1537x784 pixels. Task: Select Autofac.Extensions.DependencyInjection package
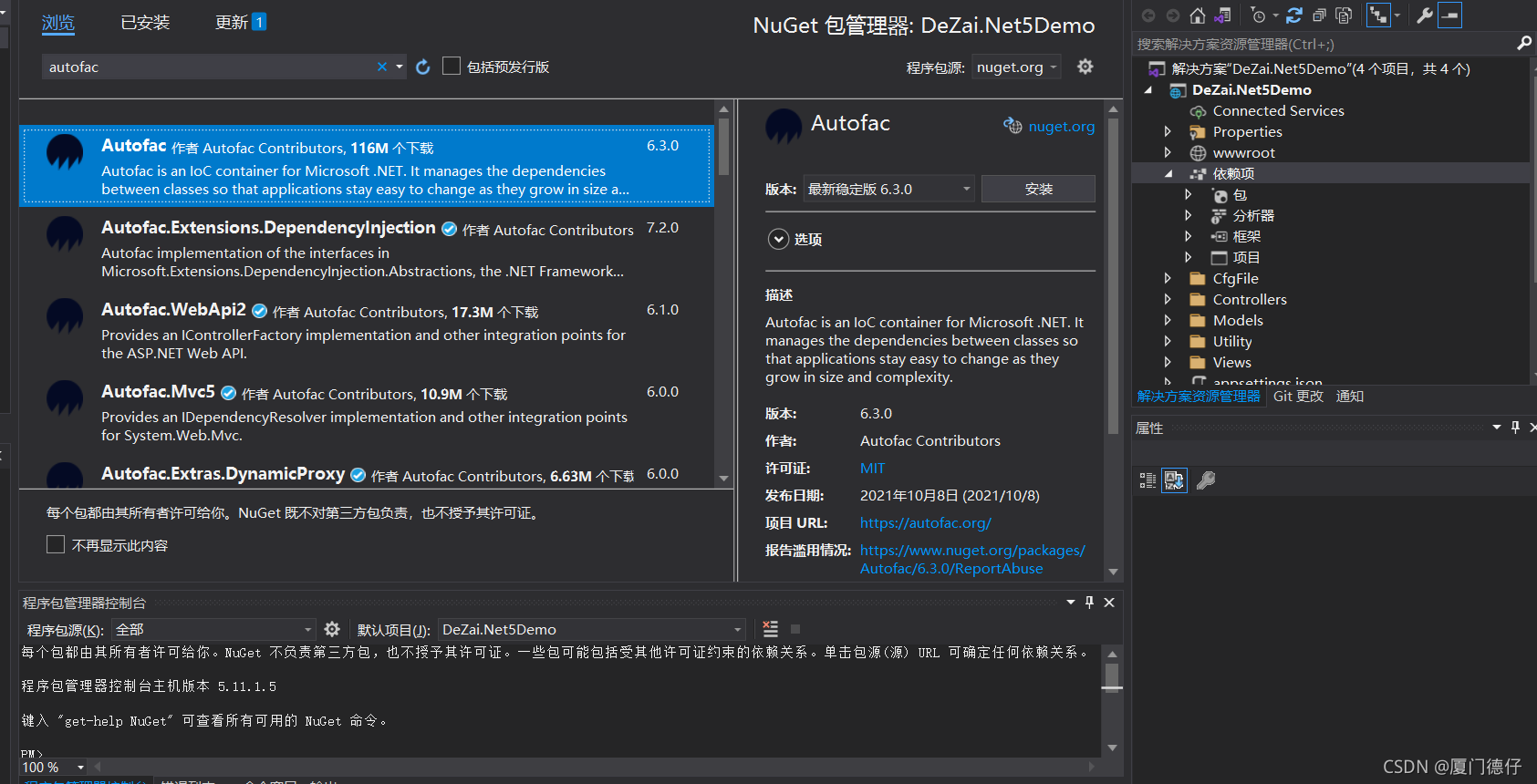[367, 248]
